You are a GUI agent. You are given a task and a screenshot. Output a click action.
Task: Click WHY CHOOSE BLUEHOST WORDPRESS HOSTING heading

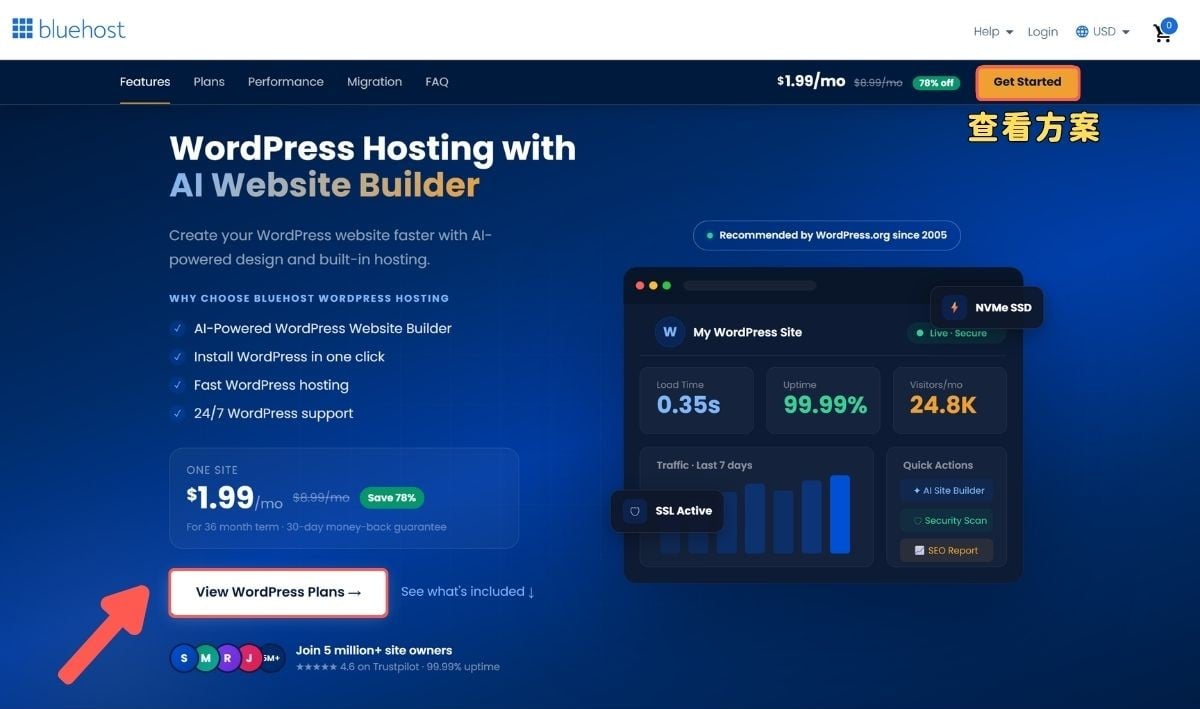(309, 298)
